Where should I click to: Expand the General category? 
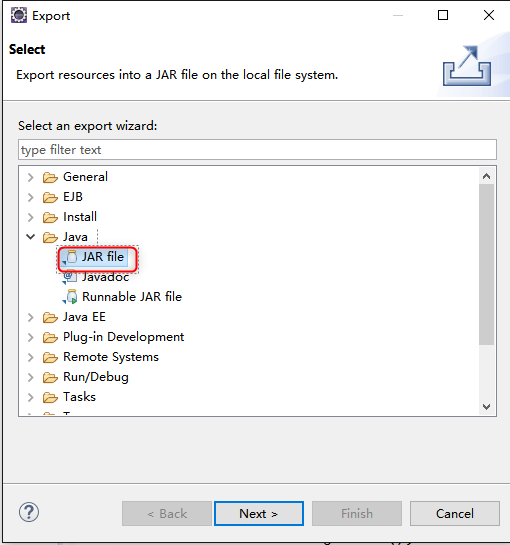[x=31, y=177]
